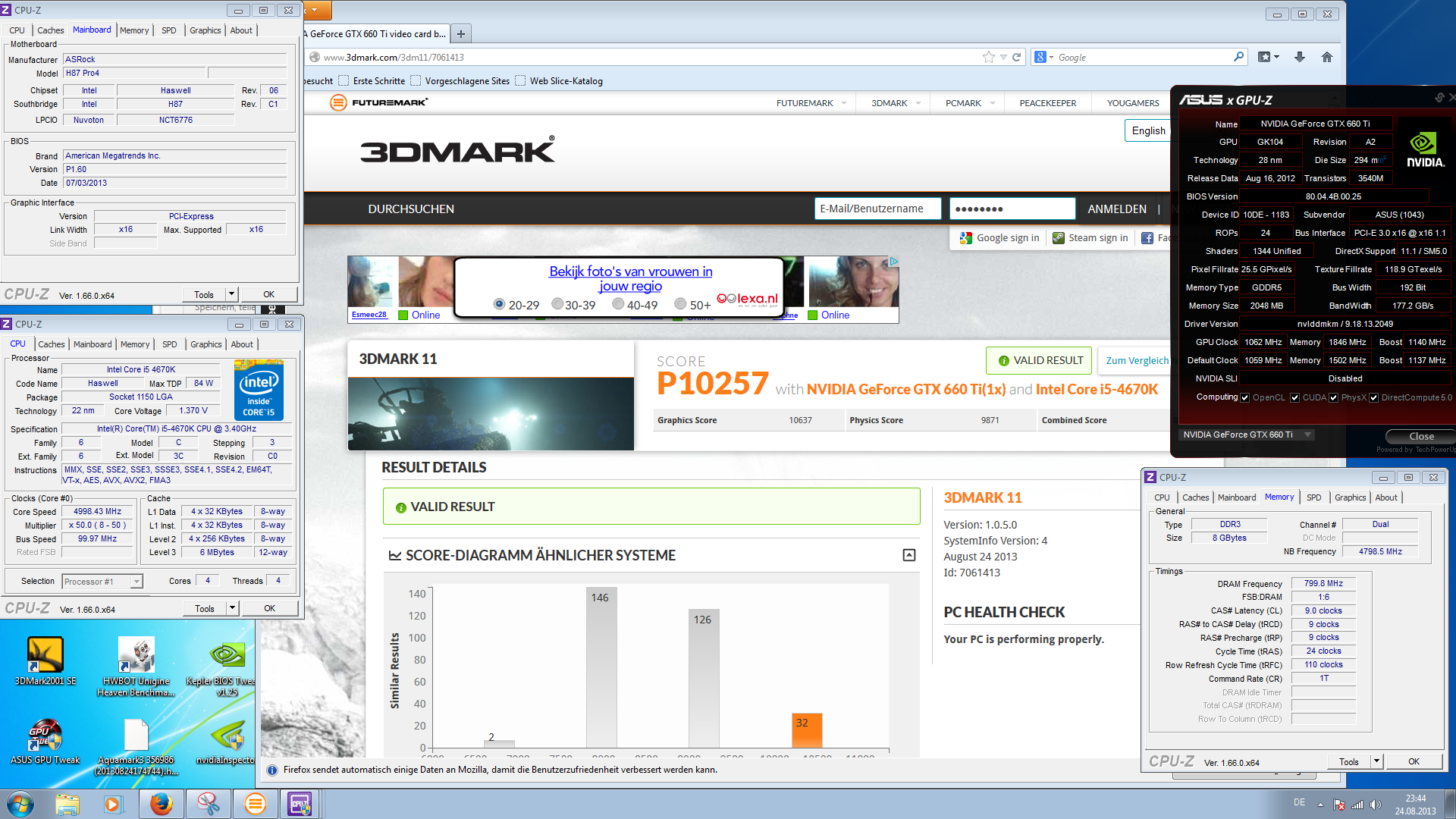
Task: Open Caches tab in the processor CPU-Z window
Action: (52, 344)
